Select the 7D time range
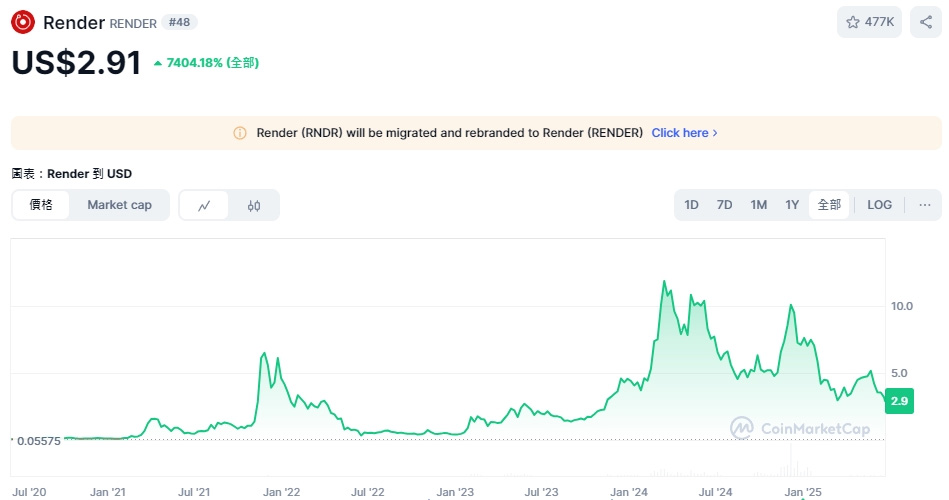Image resolution: width=949 pixels, height=500 pixels. (x=724, y=205)
